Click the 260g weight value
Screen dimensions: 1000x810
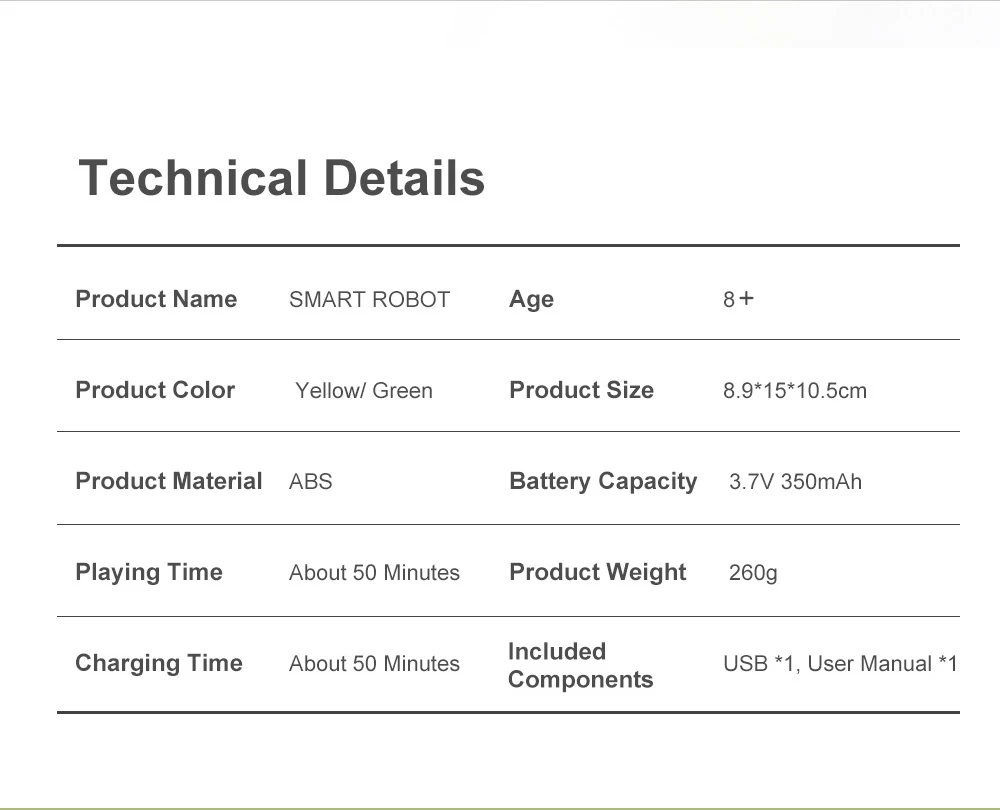753,573
